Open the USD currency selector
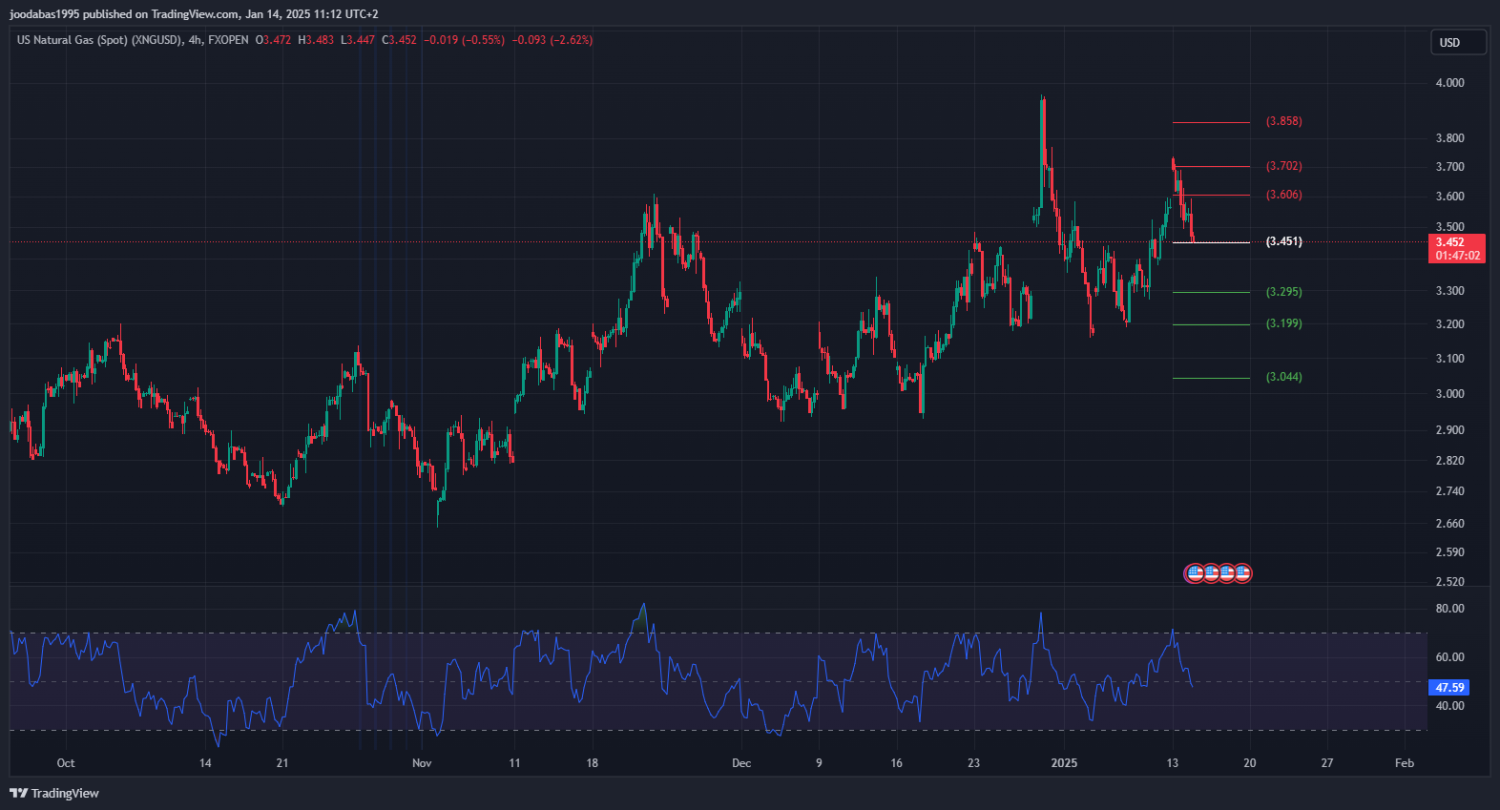 coord(1449,42)
